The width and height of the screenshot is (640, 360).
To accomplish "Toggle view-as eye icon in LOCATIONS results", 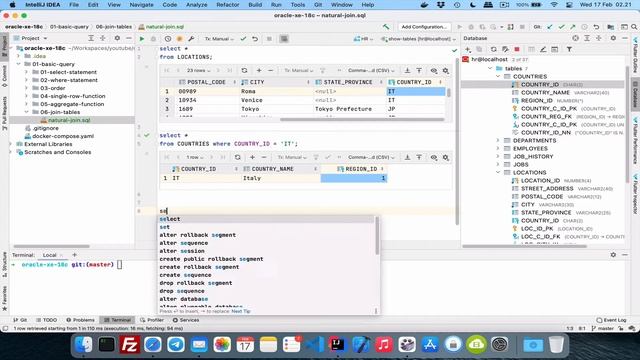I will coord(434,70).
